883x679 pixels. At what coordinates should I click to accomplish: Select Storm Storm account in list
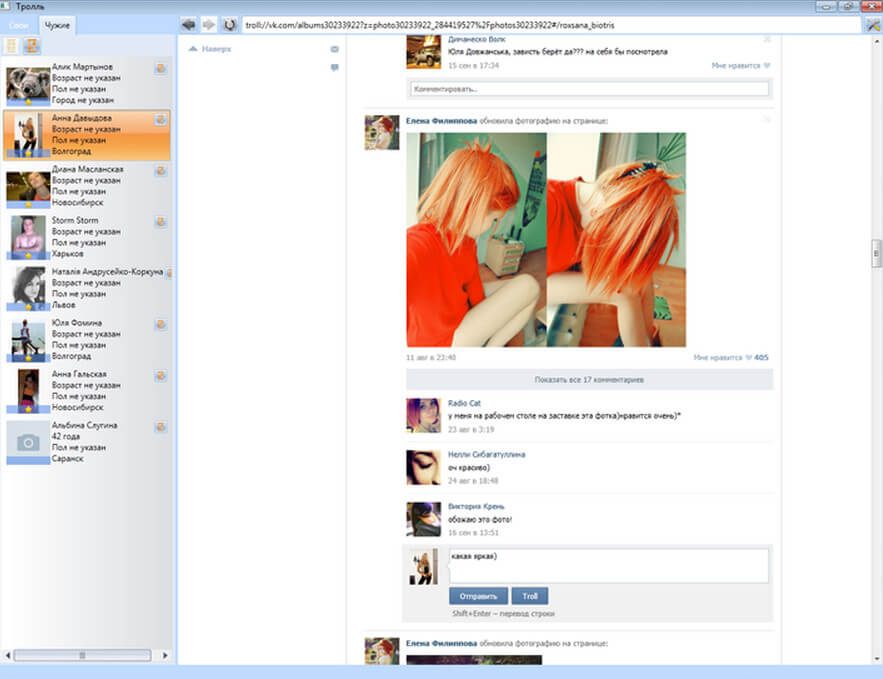coord(87,237)
